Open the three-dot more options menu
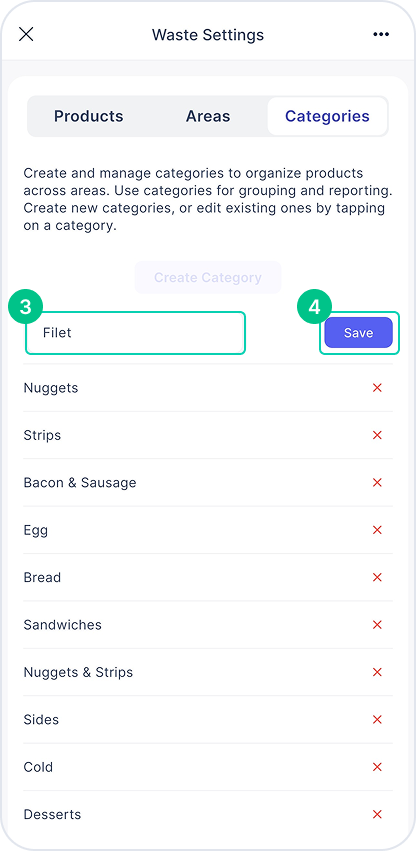 (x=381, y=34)
